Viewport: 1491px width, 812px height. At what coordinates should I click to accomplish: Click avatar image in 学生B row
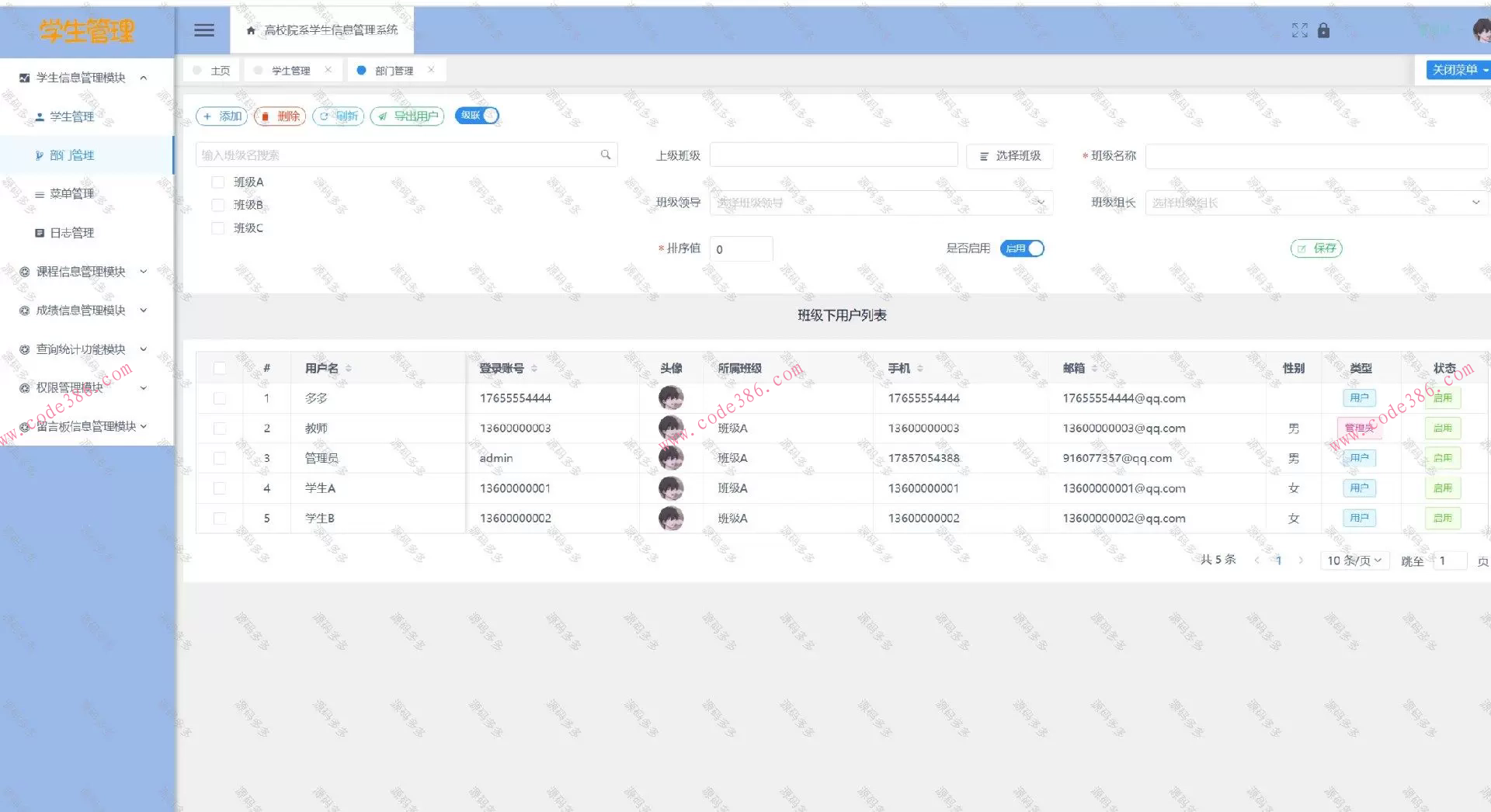pyautogui.click(x=671, y=519)
